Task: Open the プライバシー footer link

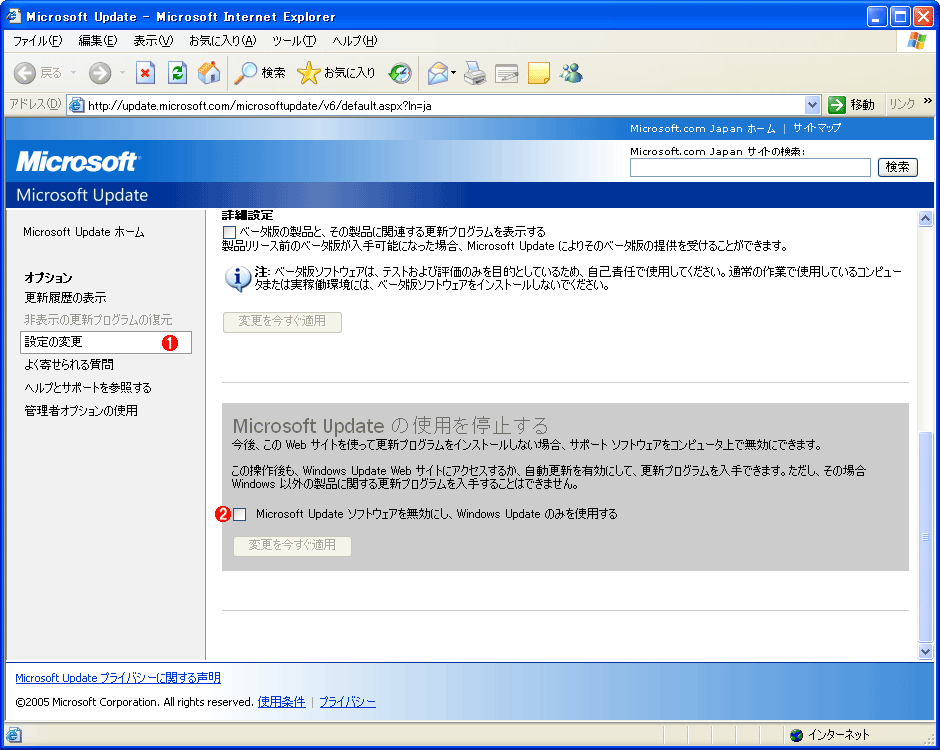Action: point(347,701)
